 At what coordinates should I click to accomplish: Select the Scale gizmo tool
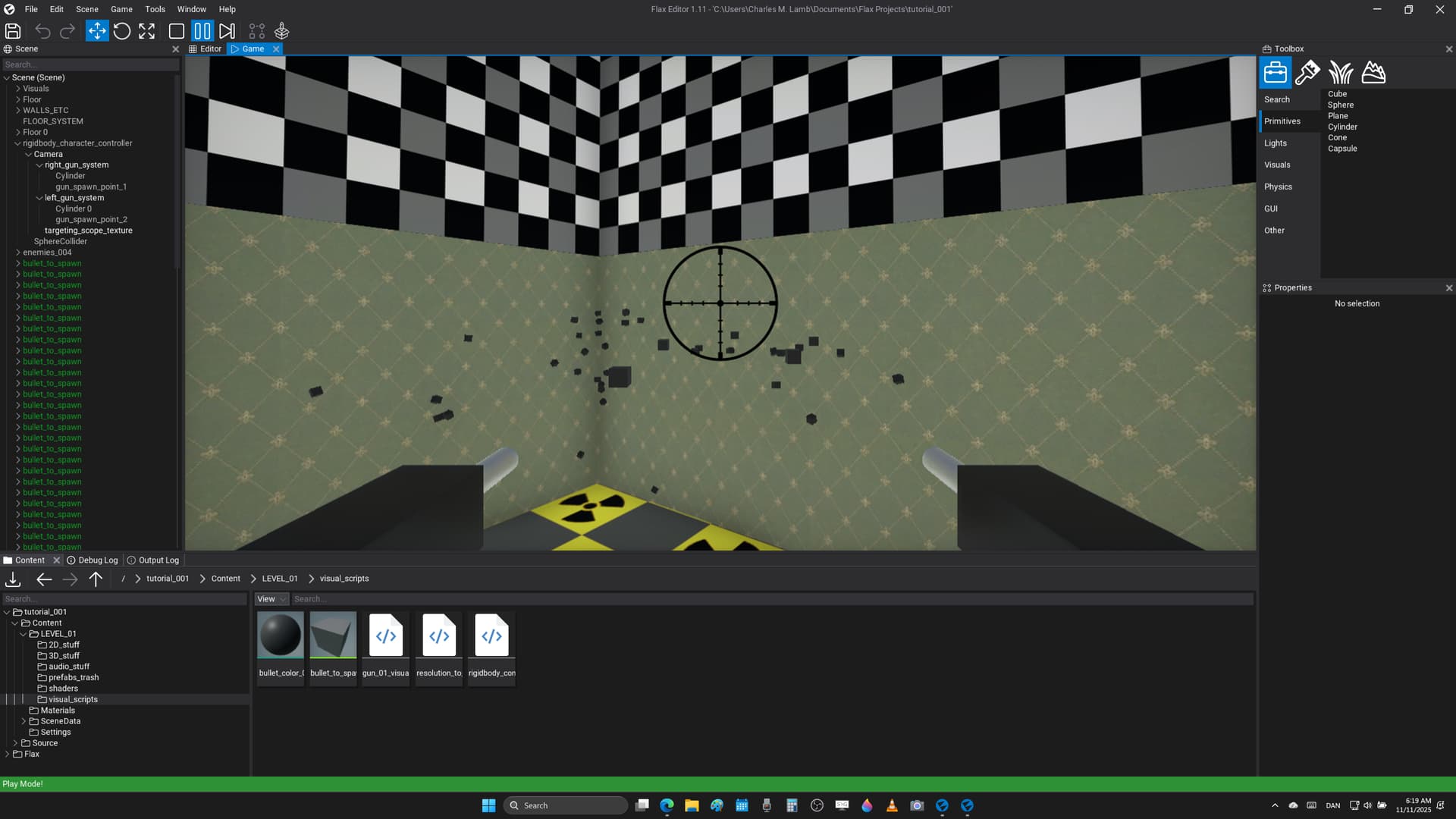pyautogui.click(x=147, y=31)
